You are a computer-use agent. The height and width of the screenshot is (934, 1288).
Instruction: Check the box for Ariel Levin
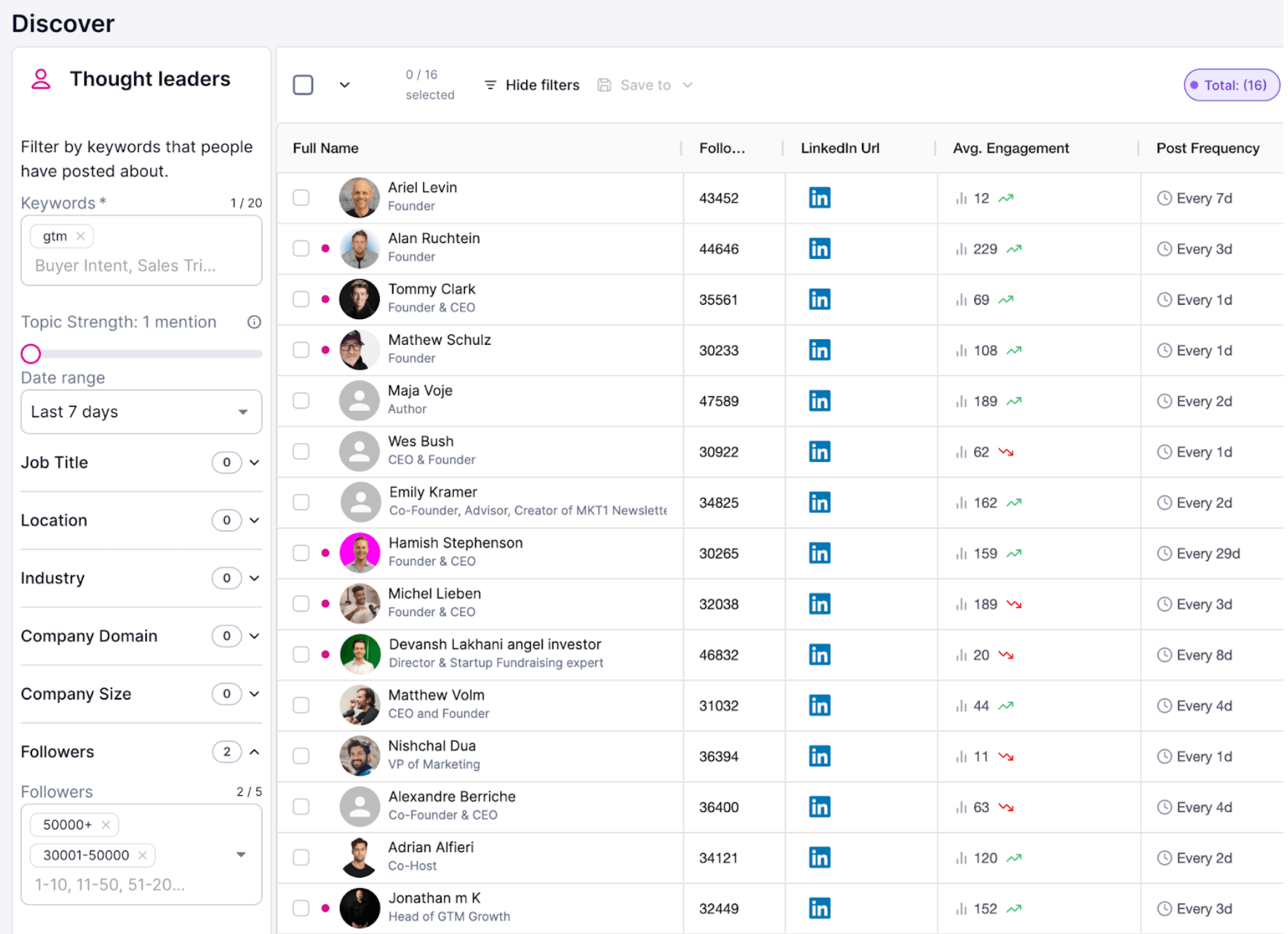300,198
